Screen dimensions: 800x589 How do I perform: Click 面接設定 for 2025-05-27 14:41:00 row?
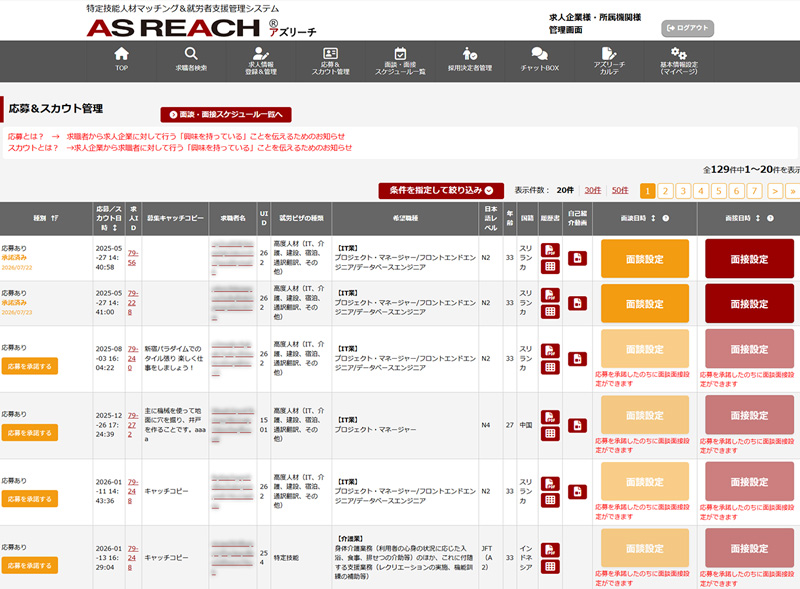(749, 304)
